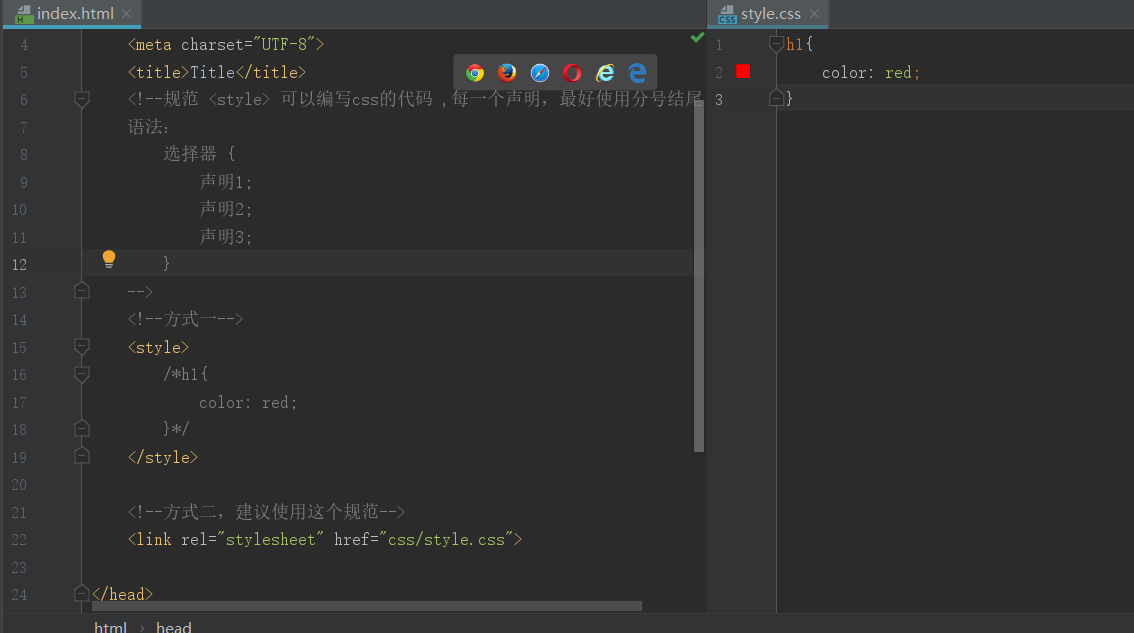Image resolution: width=1134 pixels, height=633 pixels.
Task: Close the style.css tab
Action: pos(814,14)
